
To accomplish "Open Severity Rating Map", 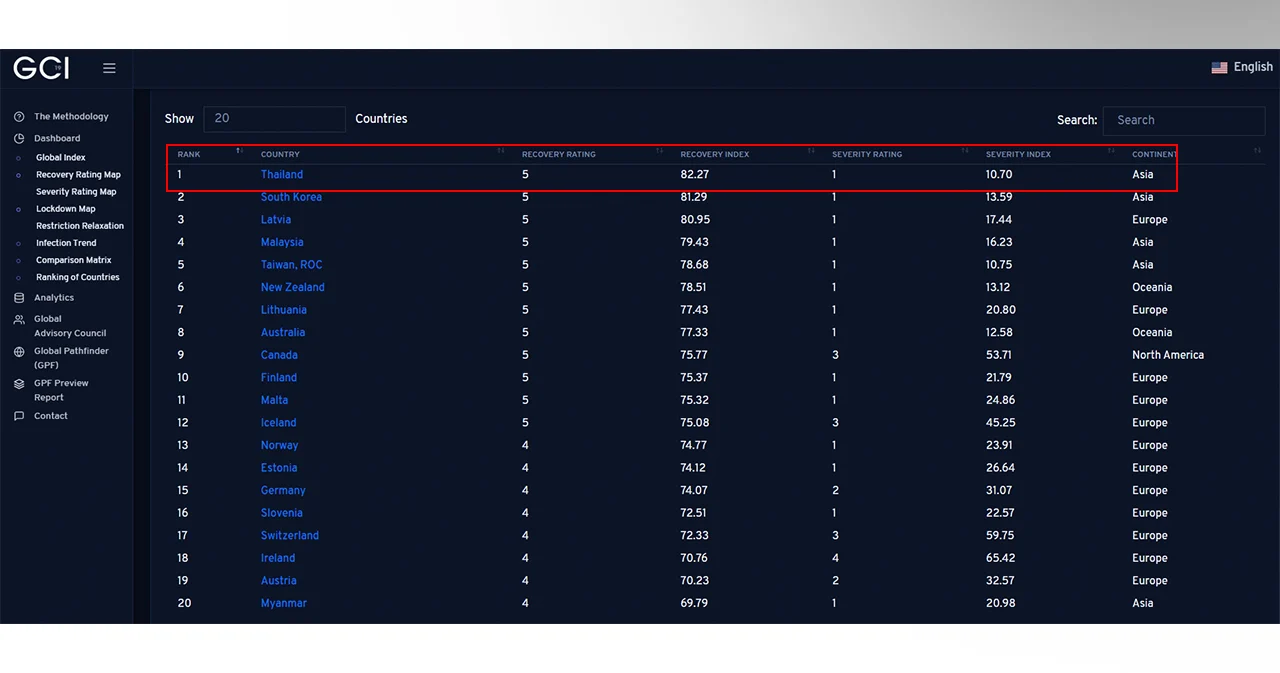I will pyautogui.click(x=76, y=192).
